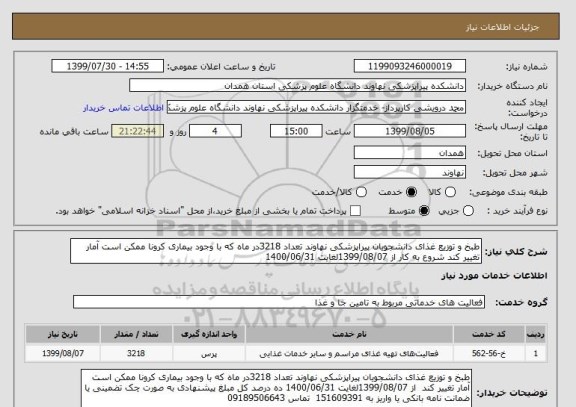Click the طبقه بندی موضوعی label
576x407 pixels.
[508, 192]
